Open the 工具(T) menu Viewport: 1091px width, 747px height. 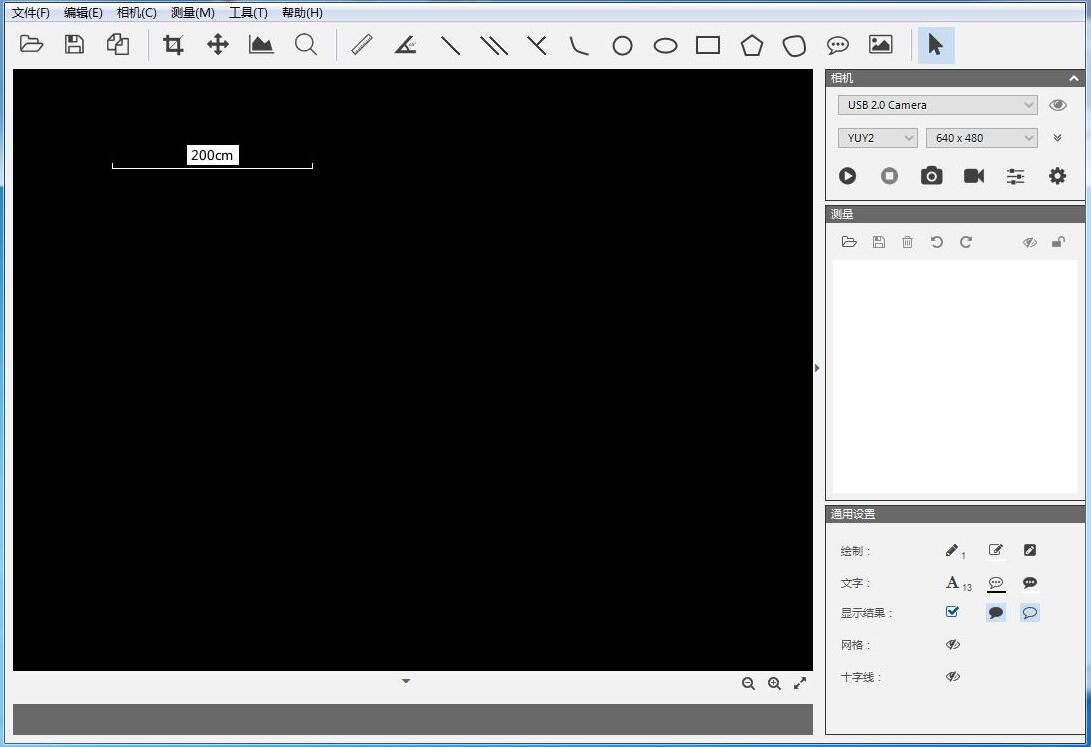[248, 13]
